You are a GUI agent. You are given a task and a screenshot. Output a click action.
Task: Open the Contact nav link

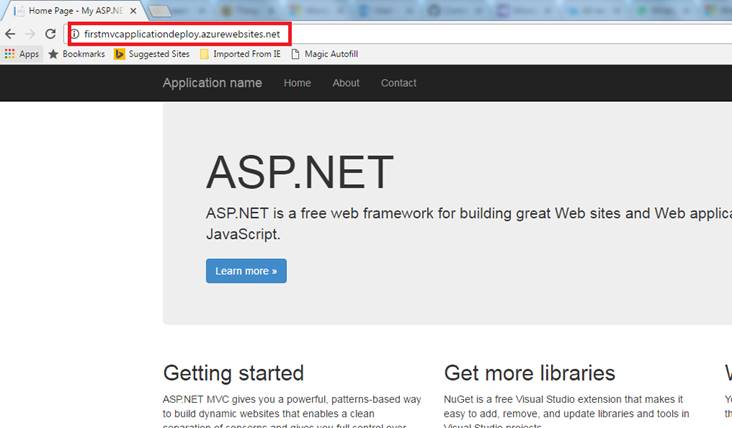coord(399,83)
